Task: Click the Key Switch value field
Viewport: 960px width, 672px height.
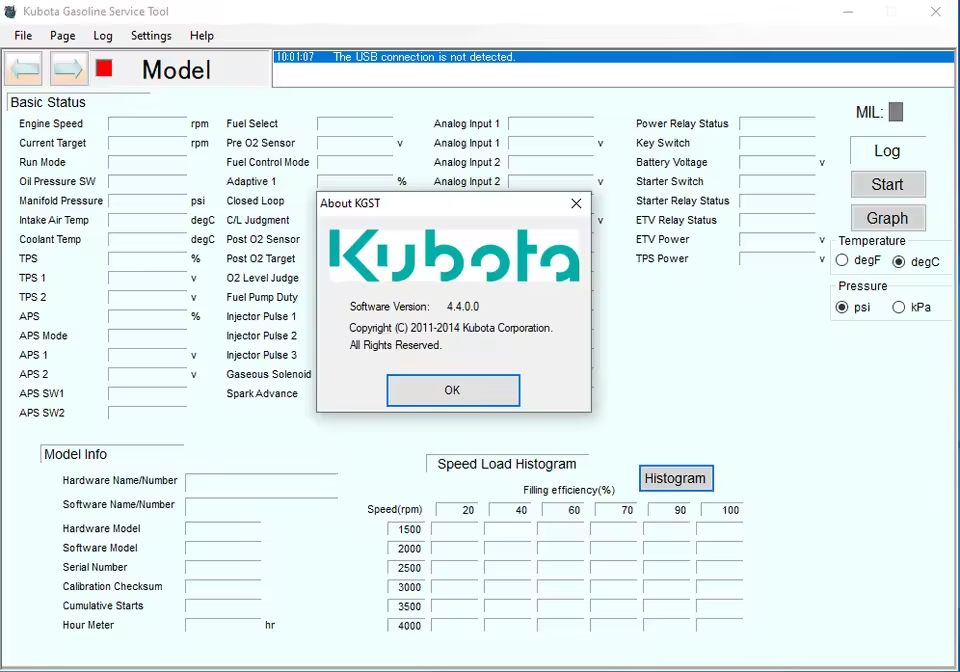Action: coord(777,143)
